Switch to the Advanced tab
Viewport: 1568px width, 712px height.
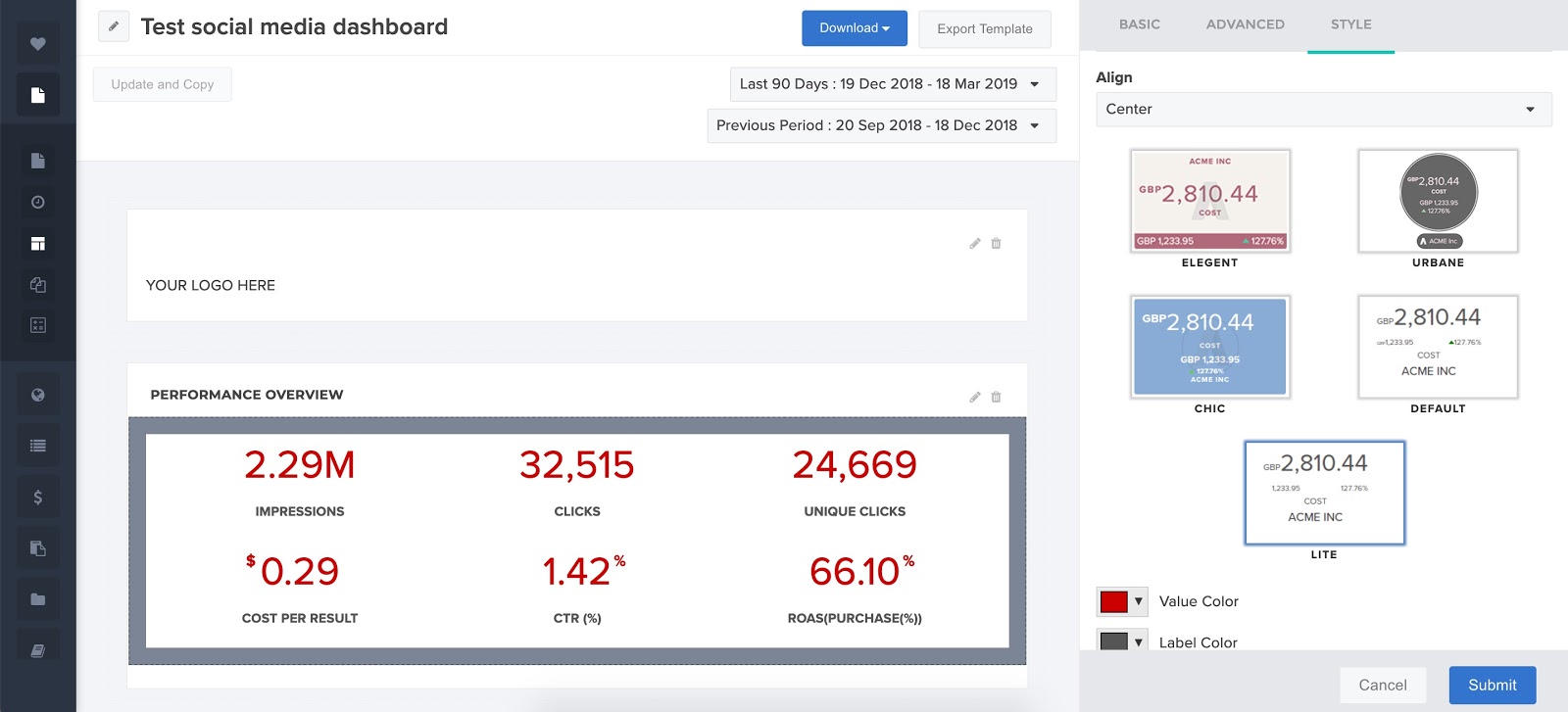point(1245,24)
